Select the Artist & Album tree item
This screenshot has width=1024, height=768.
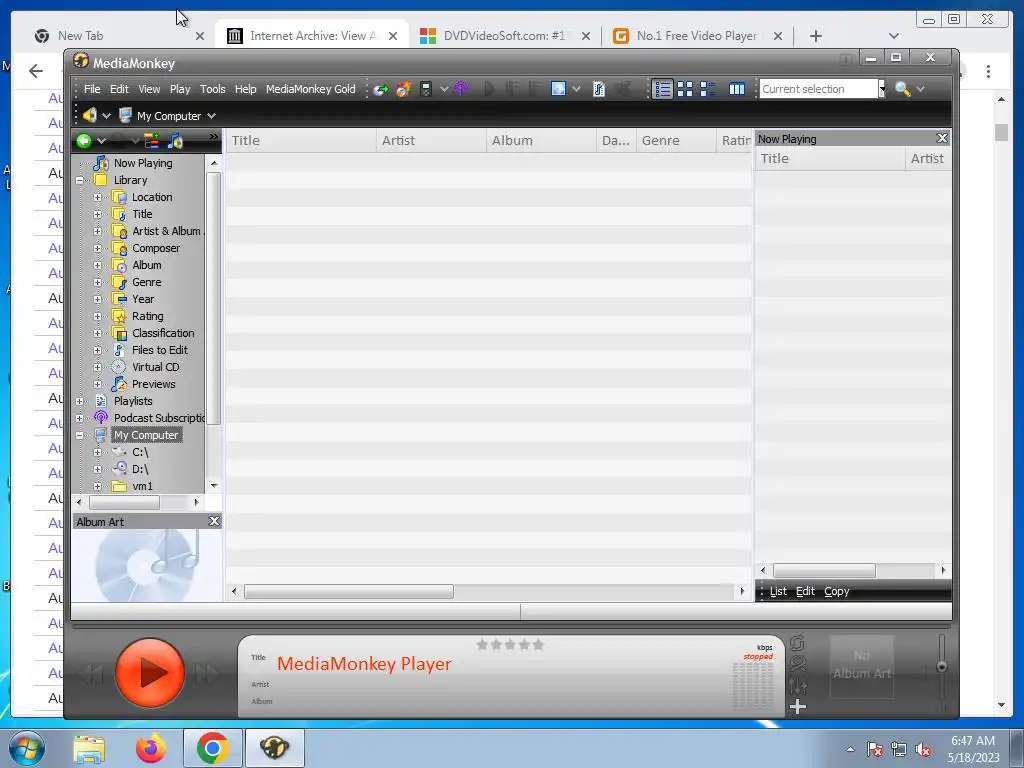point(167,231)
